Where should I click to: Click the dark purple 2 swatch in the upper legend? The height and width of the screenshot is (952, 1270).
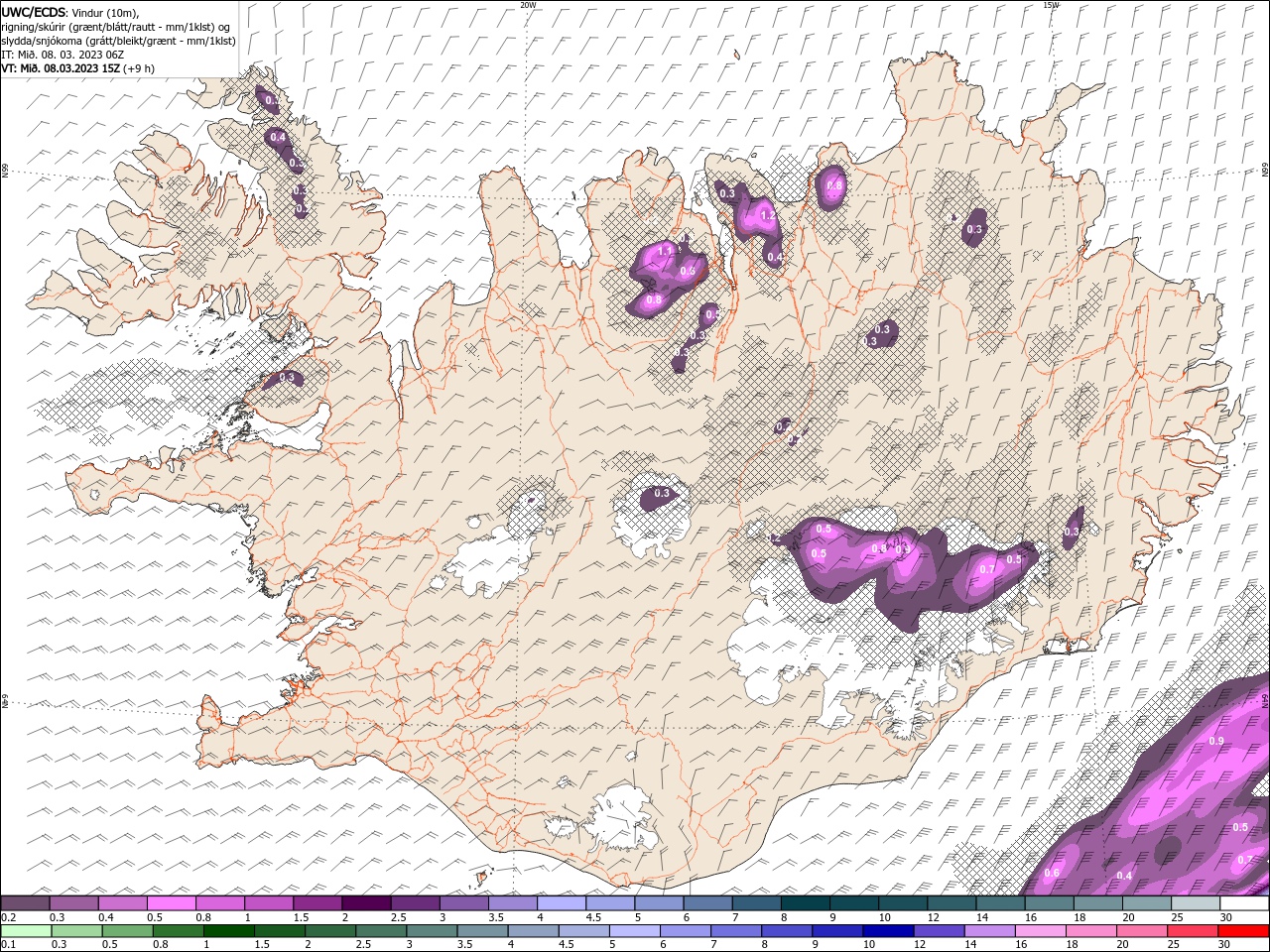pyautogui.click(x=366, y=903)
